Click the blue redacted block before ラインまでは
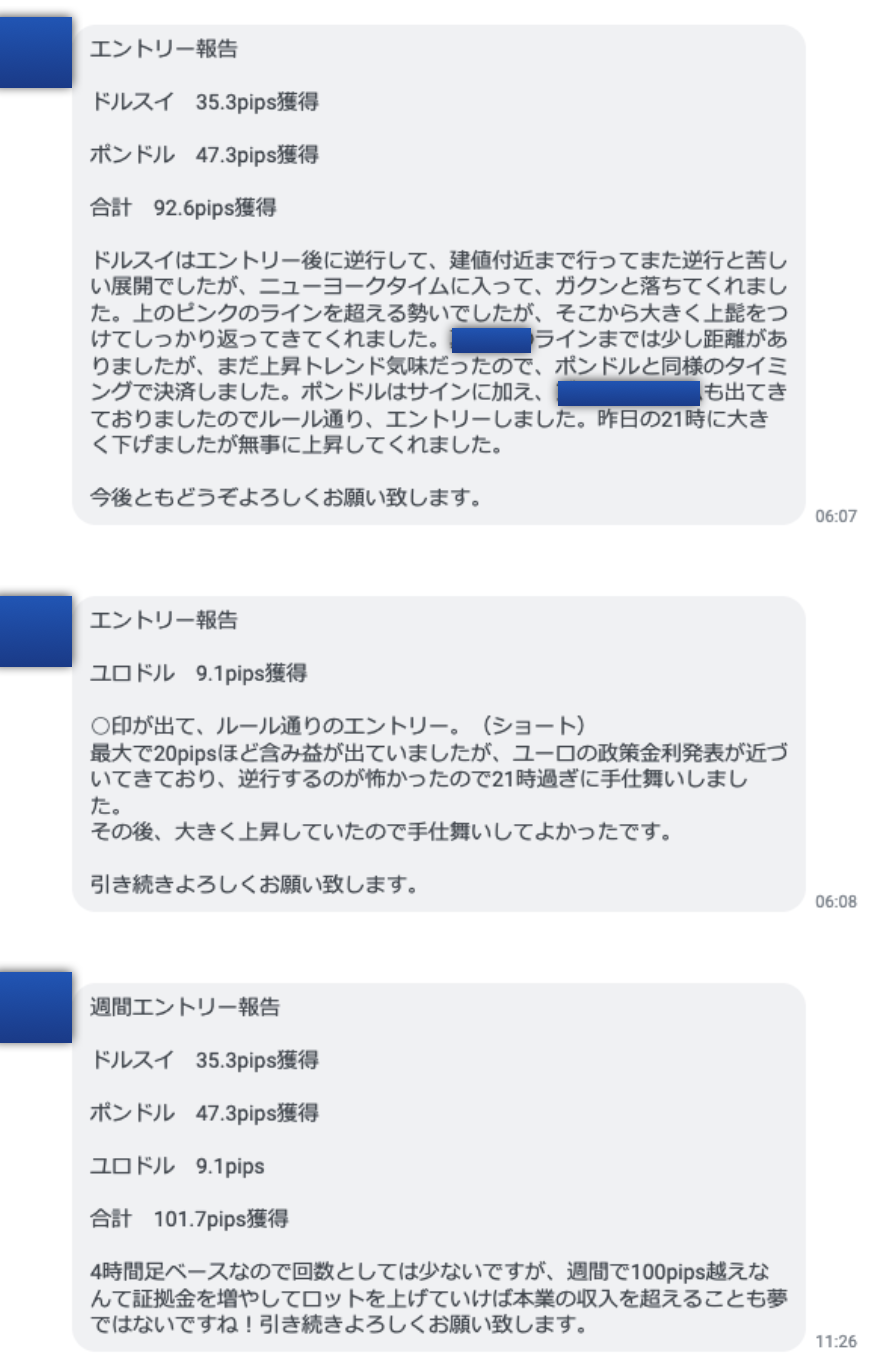Image resolution: width=881 pixels, height=1364 pixels. pos(490,338)
